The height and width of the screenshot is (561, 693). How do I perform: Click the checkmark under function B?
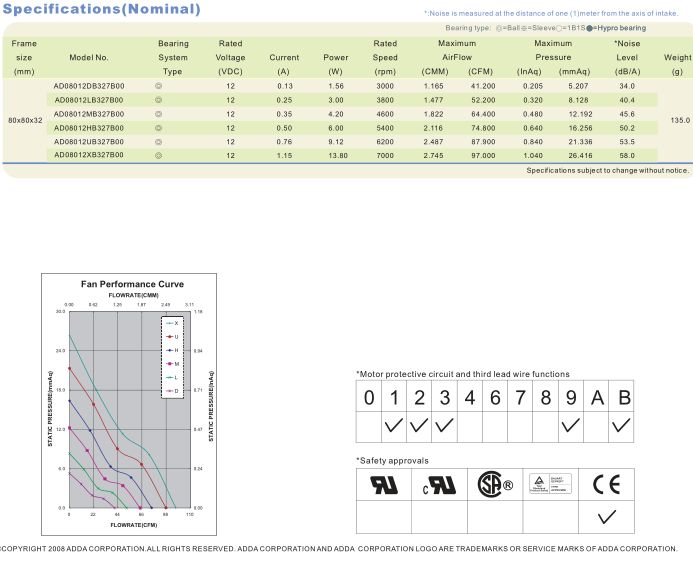tap(621, 425)
